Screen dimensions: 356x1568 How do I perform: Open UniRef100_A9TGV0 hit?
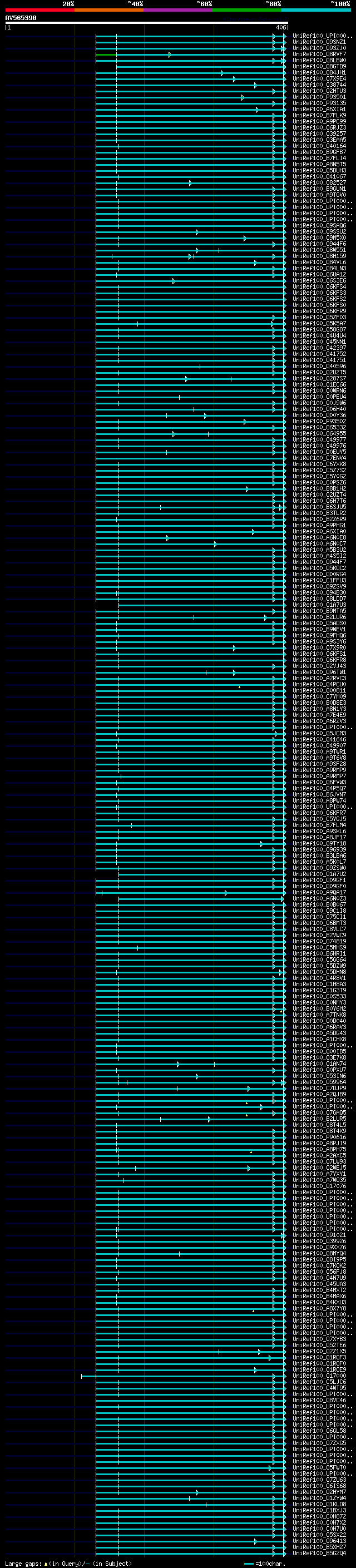tap(319, 195)
